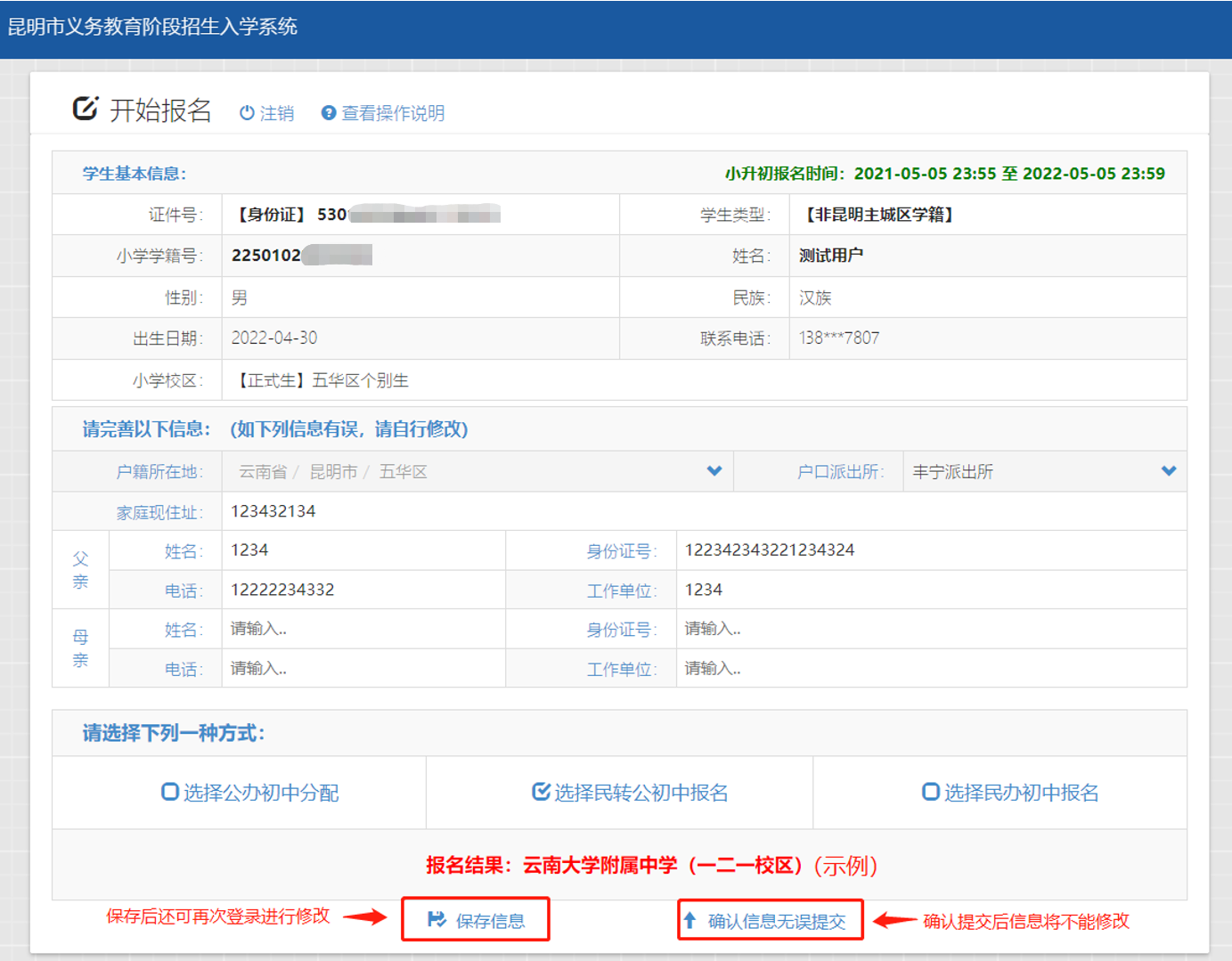This screenshot has height=961, width=1232.
Task: Click the mother's 姓名 input field
Action: [361, 629]
